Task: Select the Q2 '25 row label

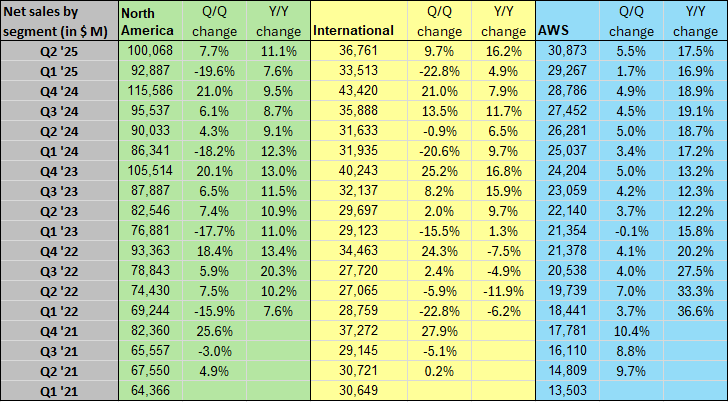Action: (x=92, y=49)
